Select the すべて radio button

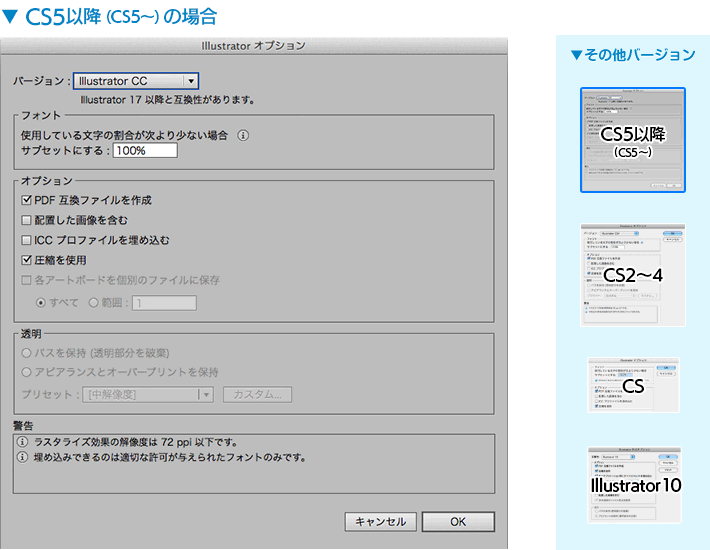[x=41, y=302]
